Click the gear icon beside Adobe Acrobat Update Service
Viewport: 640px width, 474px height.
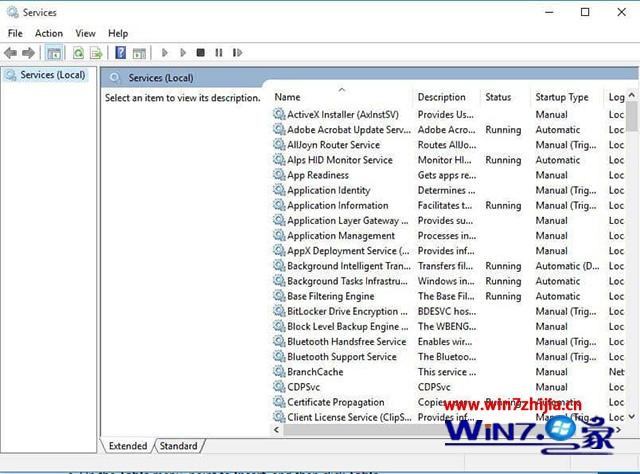[279, 129]
